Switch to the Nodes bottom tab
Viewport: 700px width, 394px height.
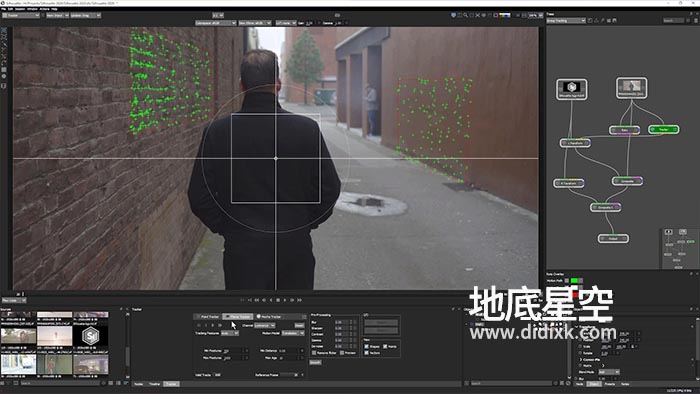click(x=139, y=384)
